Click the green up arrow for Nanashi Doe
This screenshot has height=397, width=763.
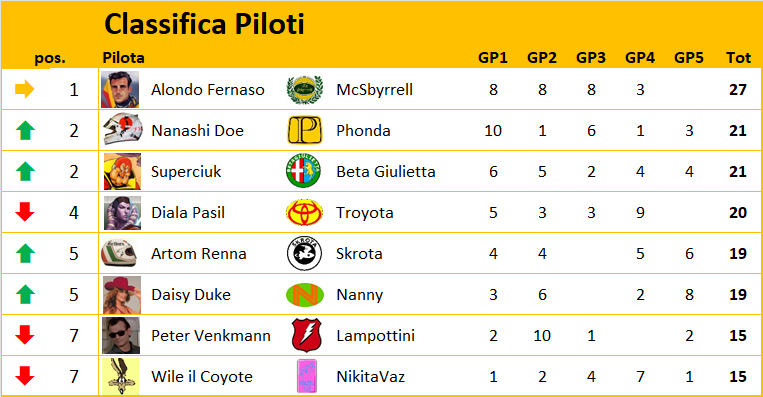(25, 130)
